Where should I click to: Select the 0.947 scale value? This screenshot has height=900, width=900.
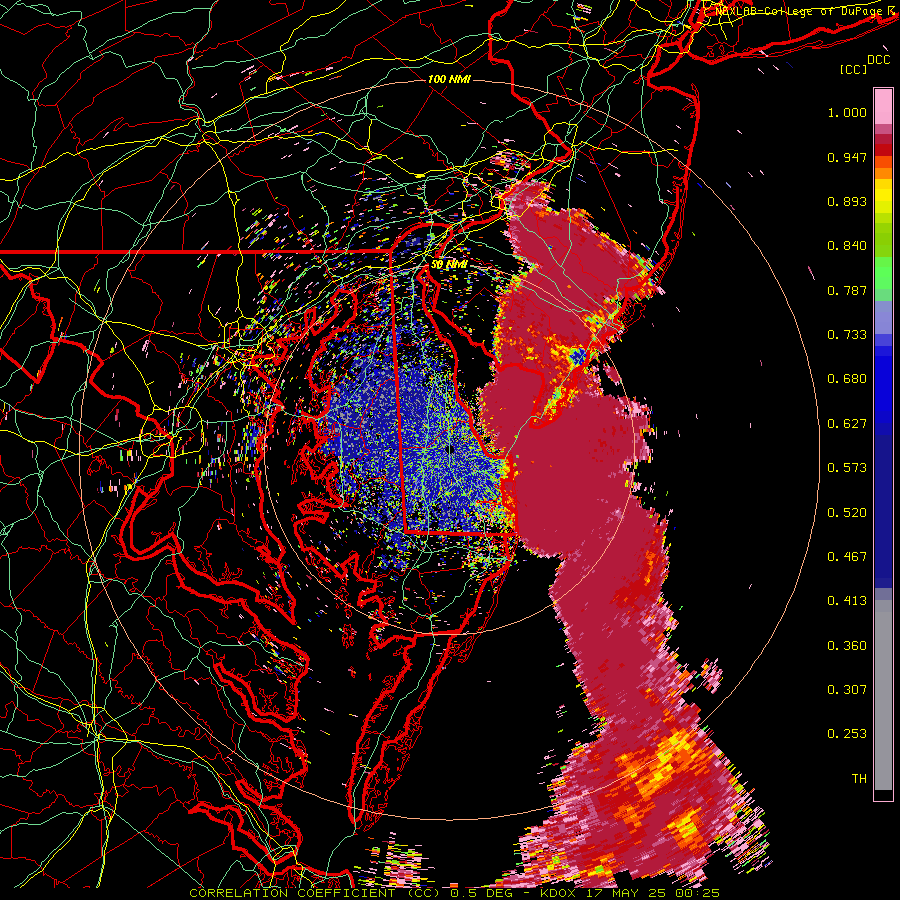coord(847,157)
